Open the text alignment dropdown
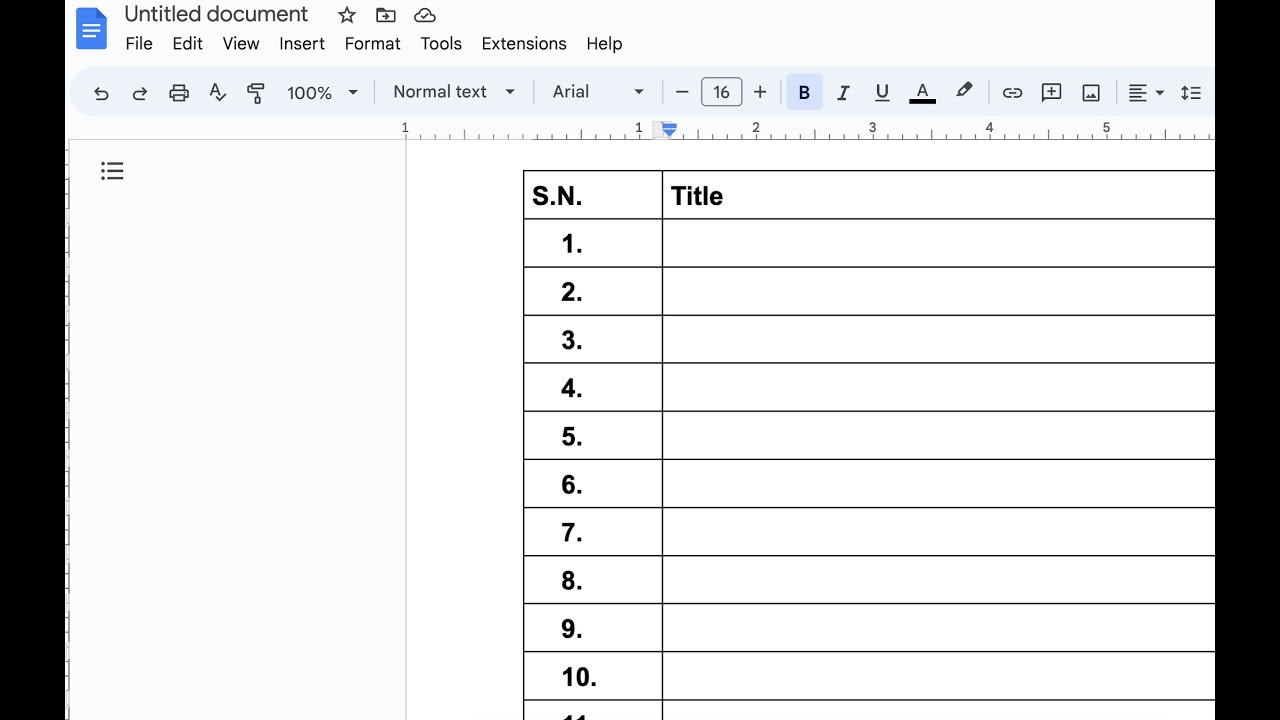This screenshot has height=720, width=1280. [x=1146, y=93]
